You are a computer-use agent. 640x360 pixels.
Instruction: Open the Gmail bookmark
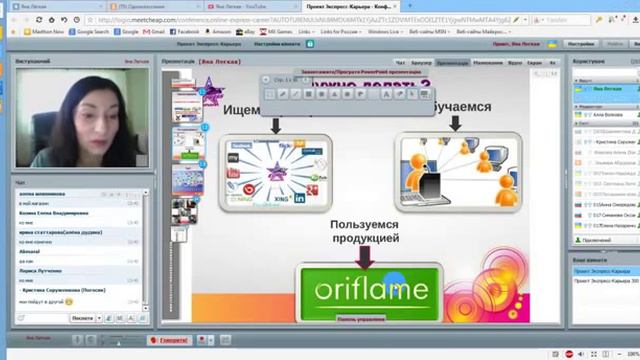coord(154,31)
